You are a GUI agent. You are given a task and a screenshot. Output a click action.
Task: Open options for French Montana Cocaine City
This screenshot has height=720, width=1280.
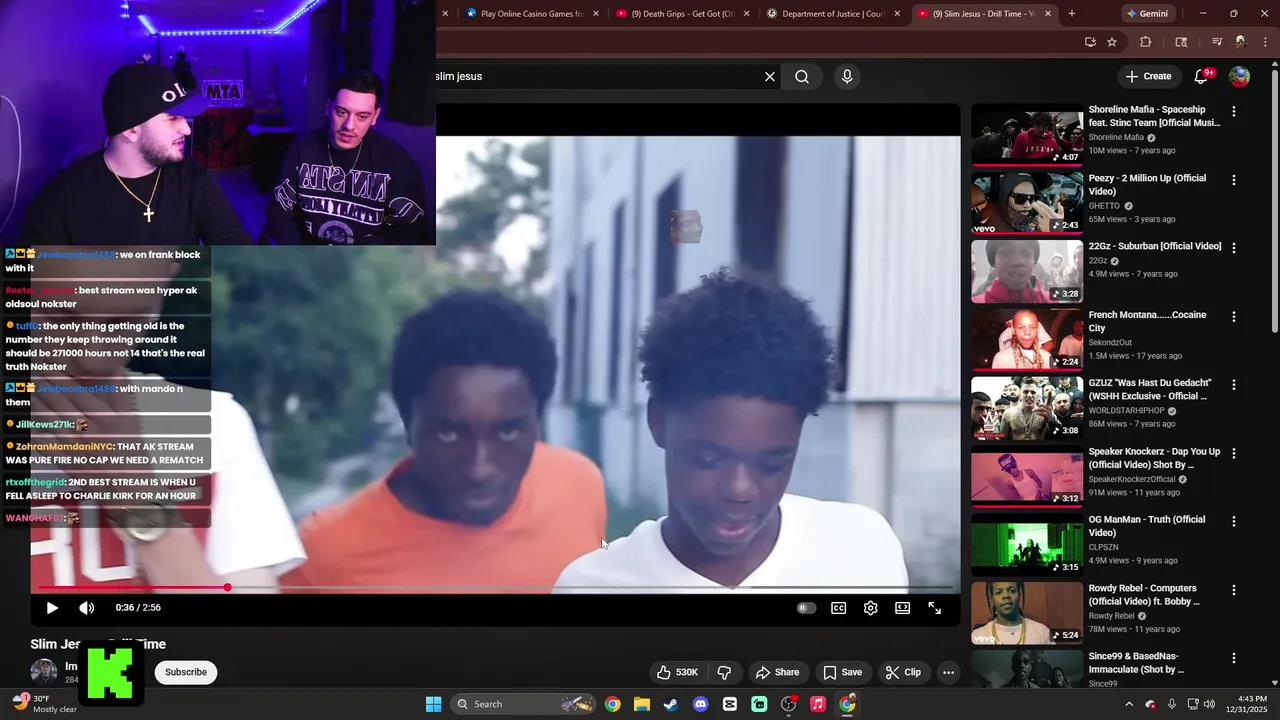click(x=1233, y=317)
